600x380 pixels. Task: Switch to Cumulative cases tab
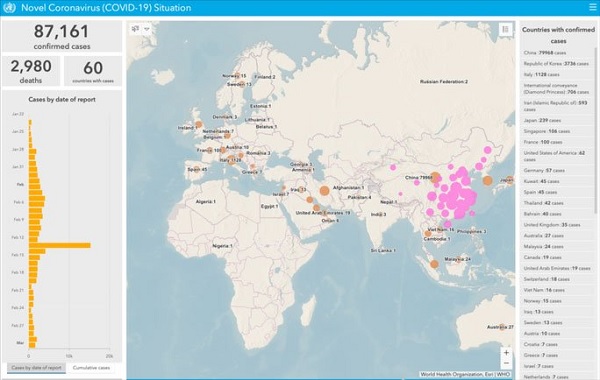click(91, 368)
